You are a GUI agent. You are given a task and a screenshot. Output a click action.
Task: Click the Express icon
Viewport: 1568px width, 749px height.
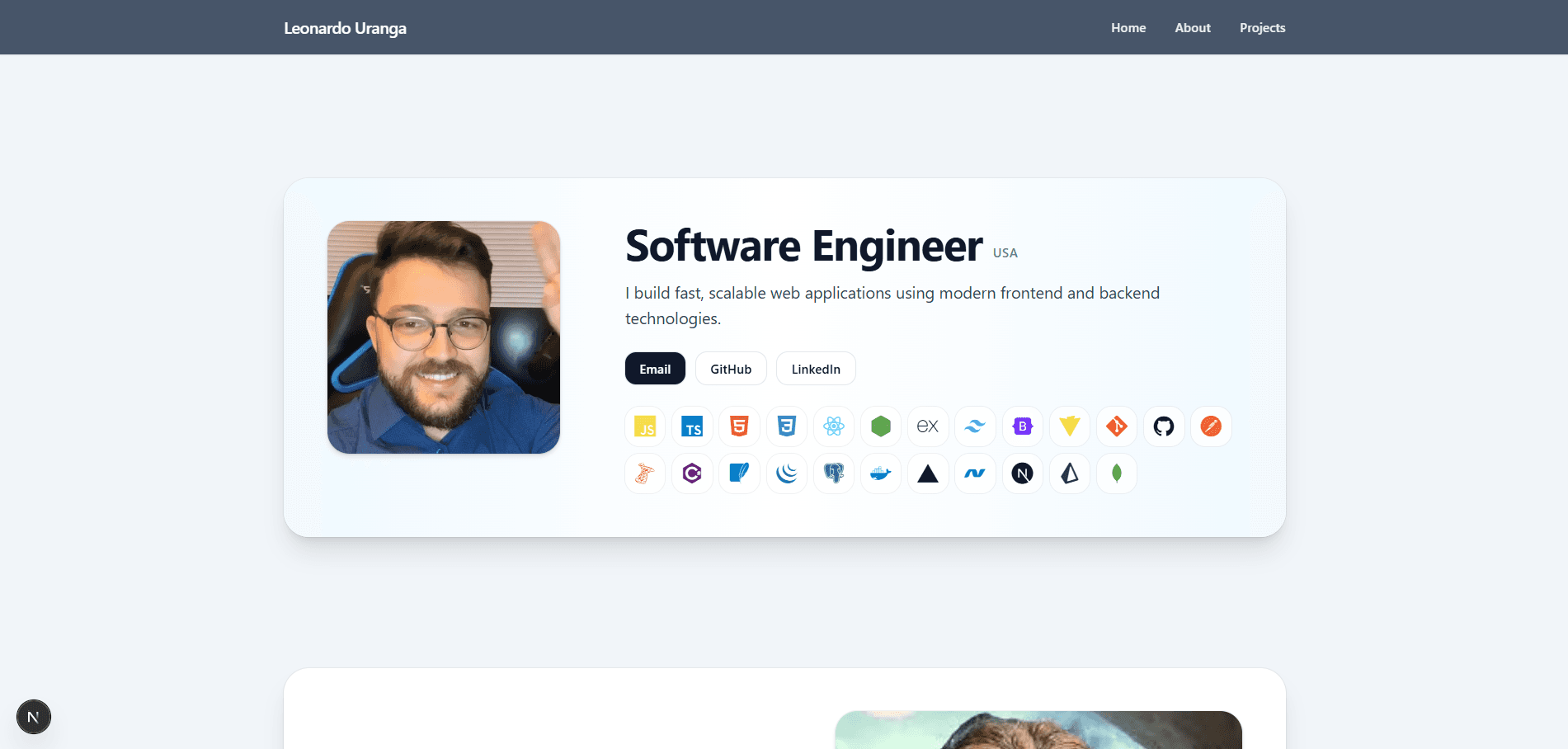[x=927, y=426]
